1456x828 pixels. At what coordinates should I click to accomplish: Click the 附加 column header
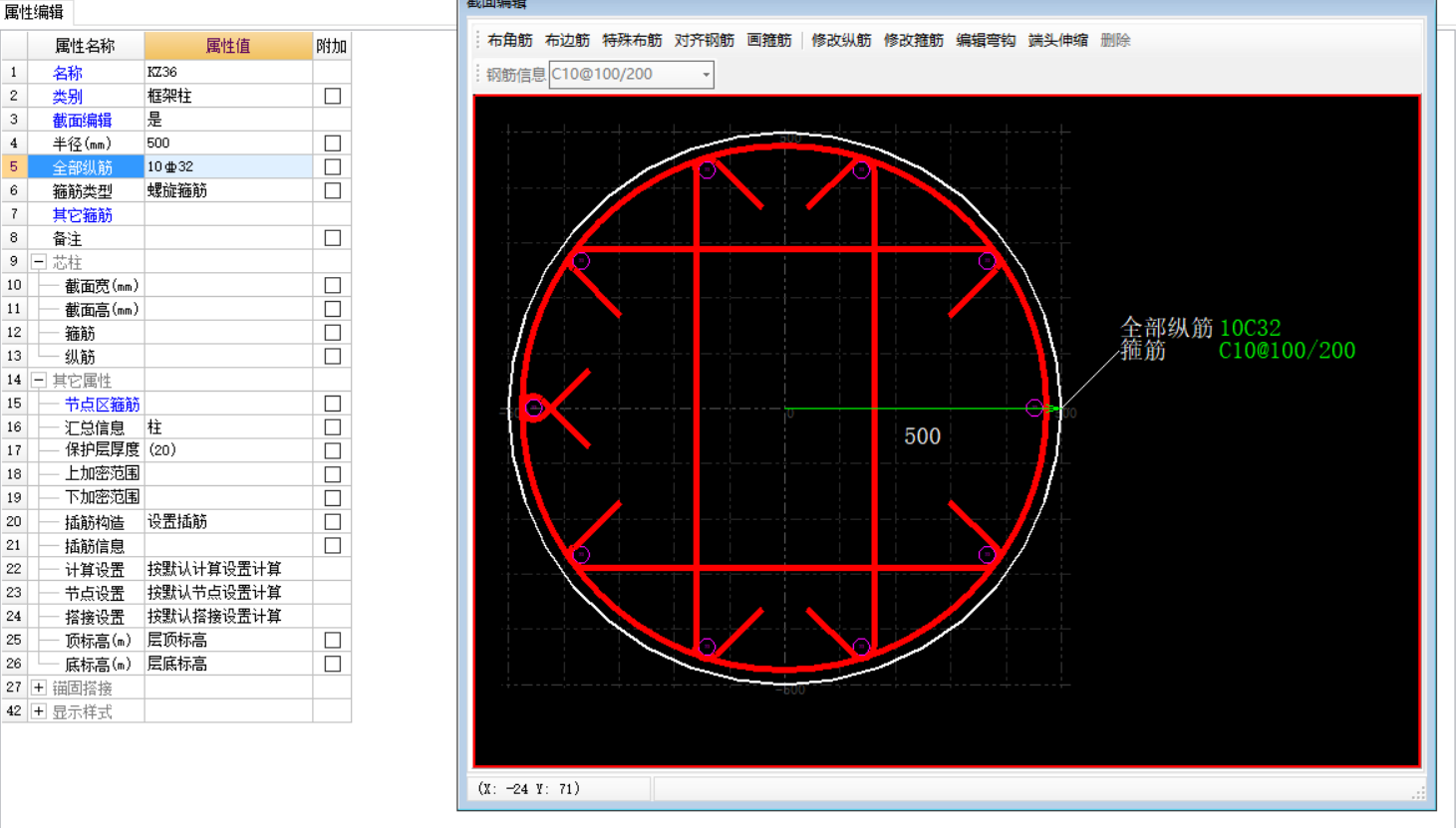[332, 46]
